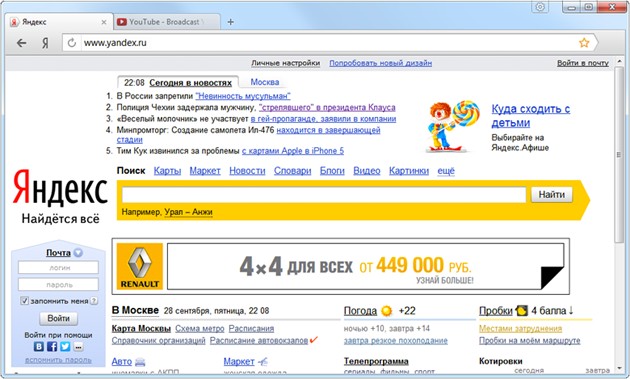Click the page vertical scrollbar
The image size is (630, 379).
click(x=618, y=155)
